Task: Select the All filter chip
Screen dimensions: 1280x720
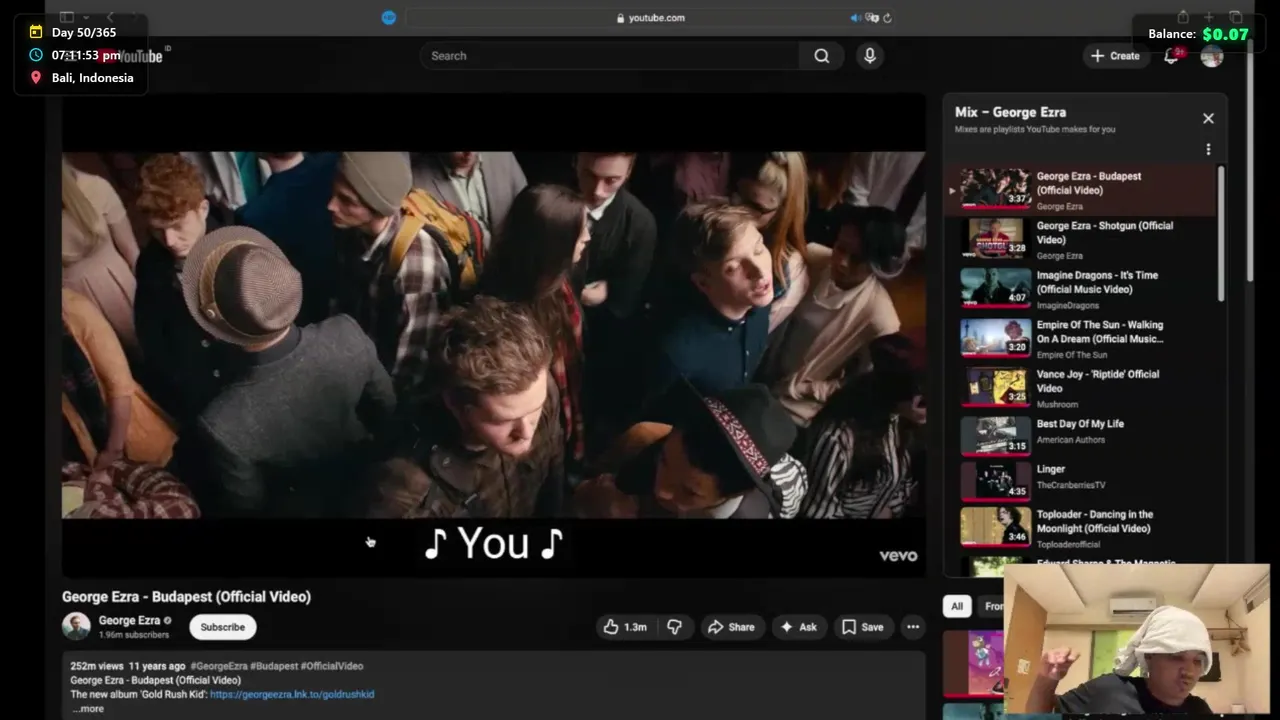Action: 957,606
